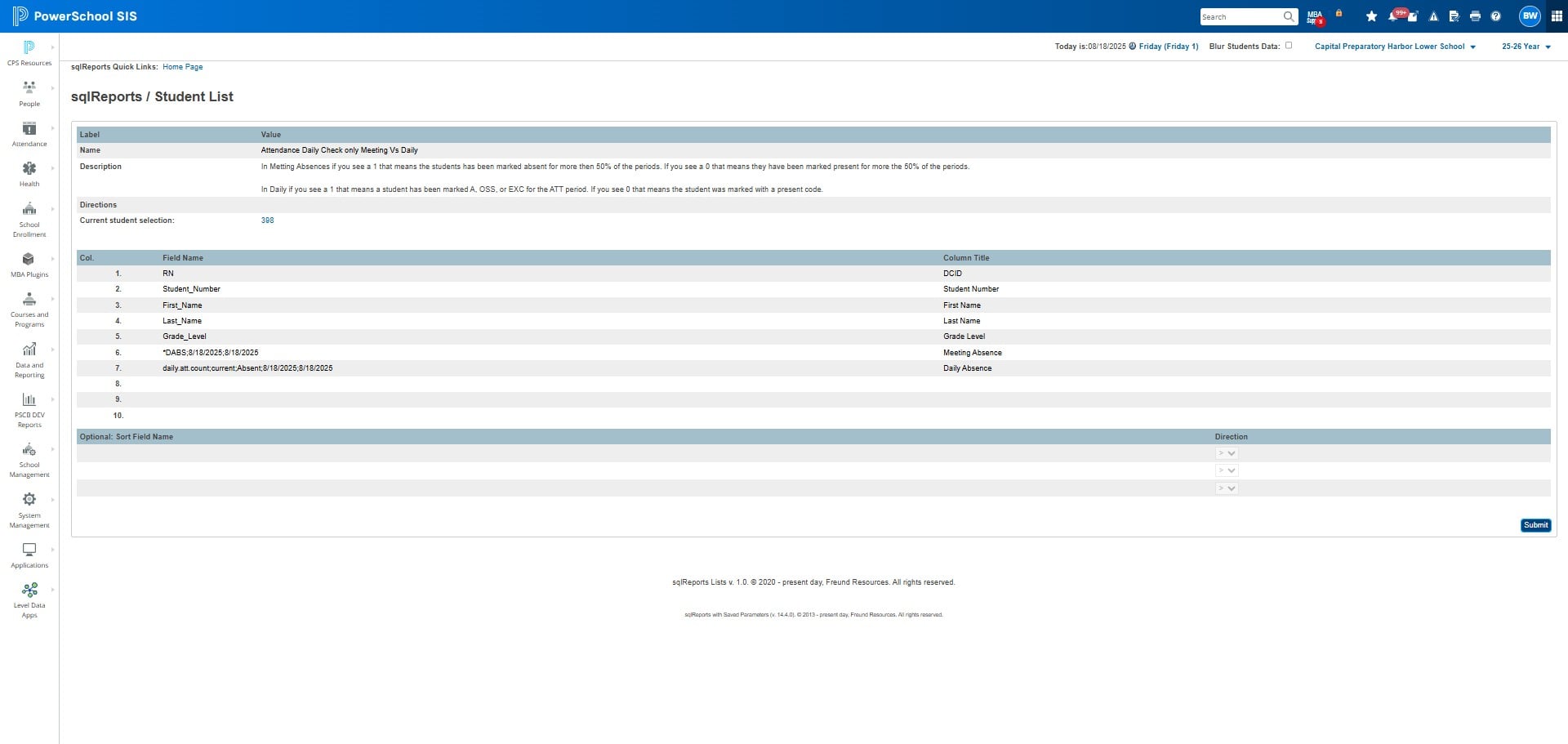
Task: Open the school selector Capital Preparatory dropdown
Action: click(x=1395, y=47)
